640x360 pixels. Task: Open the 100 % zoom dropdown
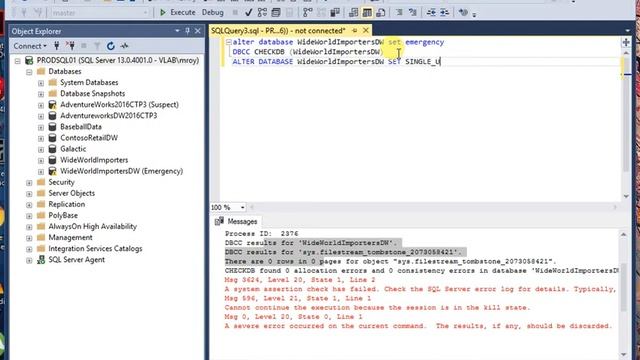pyautogui.click(x=242, y=207)
